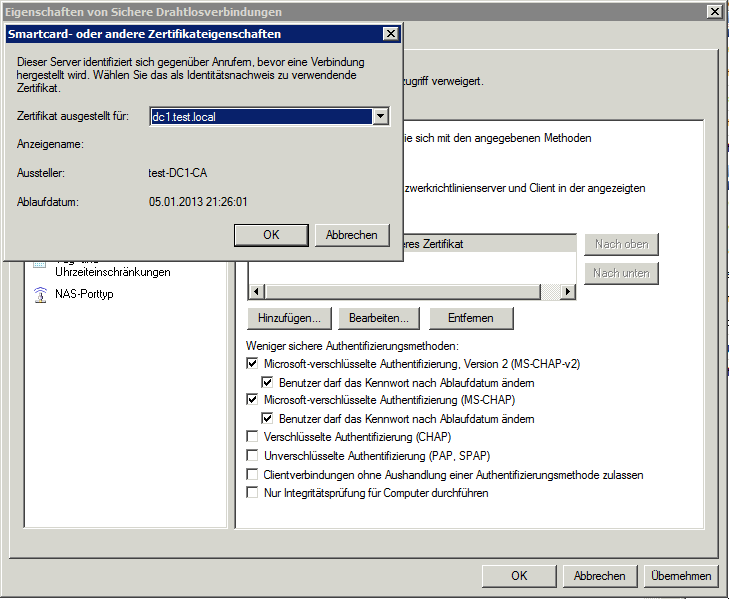This screenshot has height=599, width=729.
Task: Click the Übernehmen button
Action: (x=680, y=576)
